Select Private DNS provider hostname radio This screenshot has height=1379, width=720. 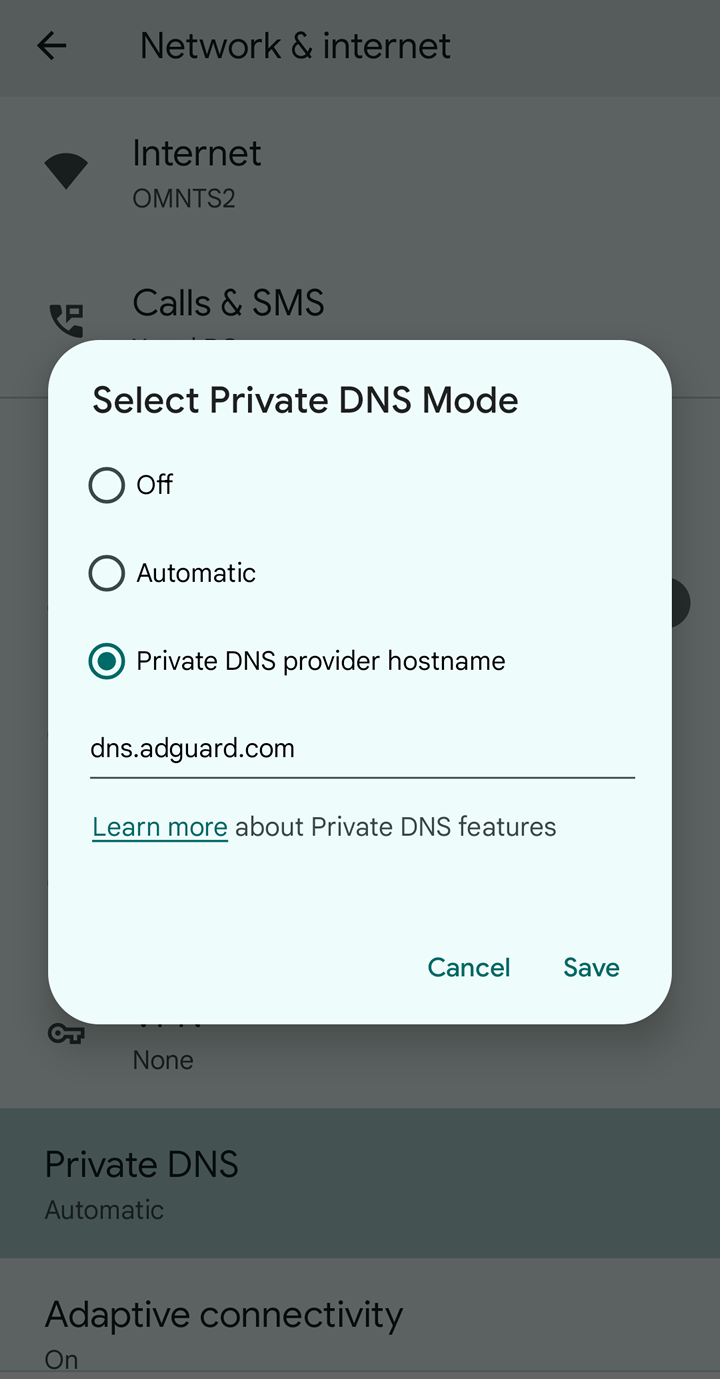[x=107, y=661]
